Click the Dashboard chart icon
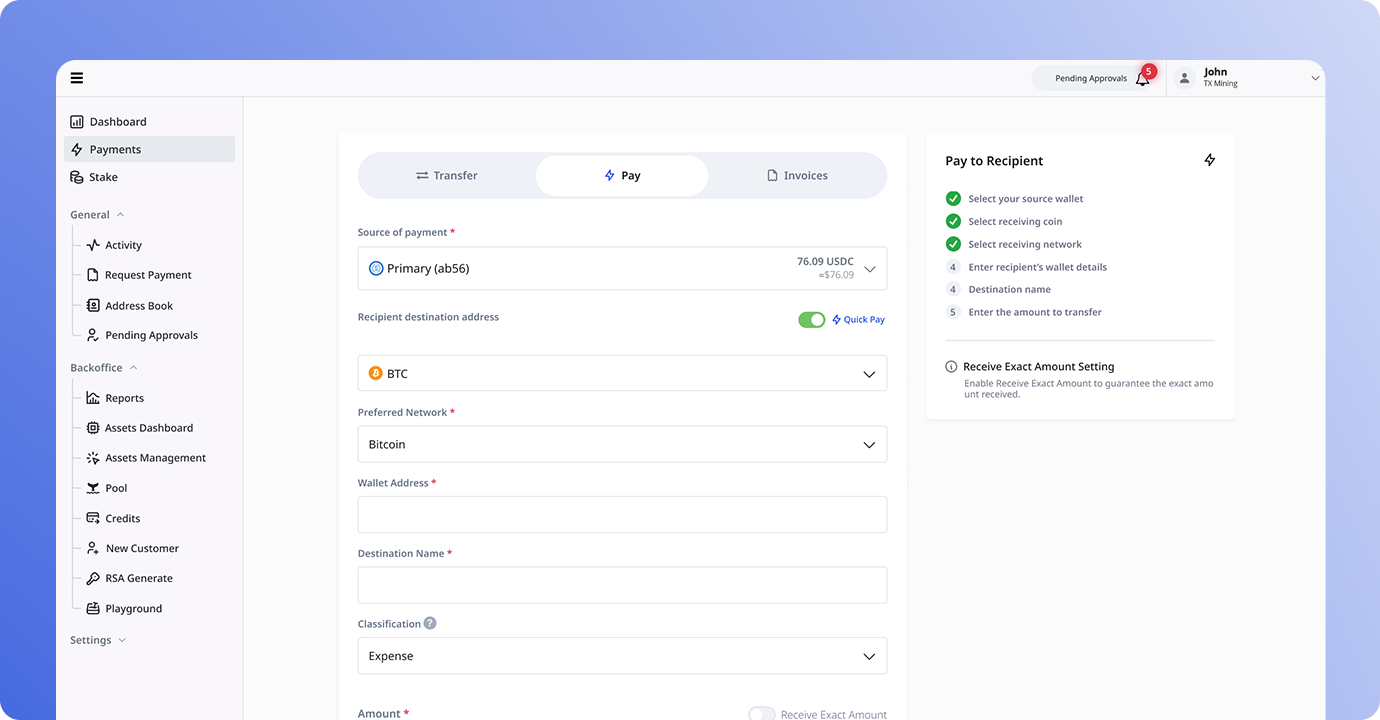This screenshot has height=720, width=1380. point(77,122)
